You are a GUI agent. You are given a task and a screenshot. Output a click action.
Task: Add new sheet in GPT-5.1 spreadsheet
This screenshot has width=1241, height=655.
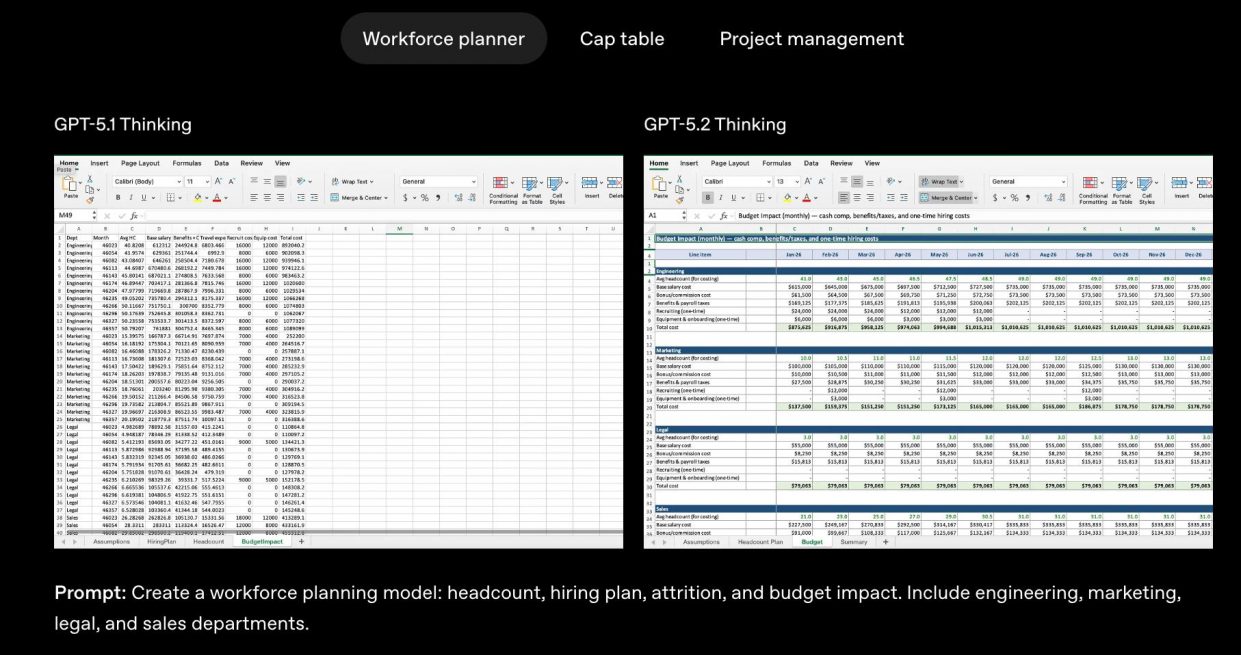pyautogui.click(x=301, y=541)
